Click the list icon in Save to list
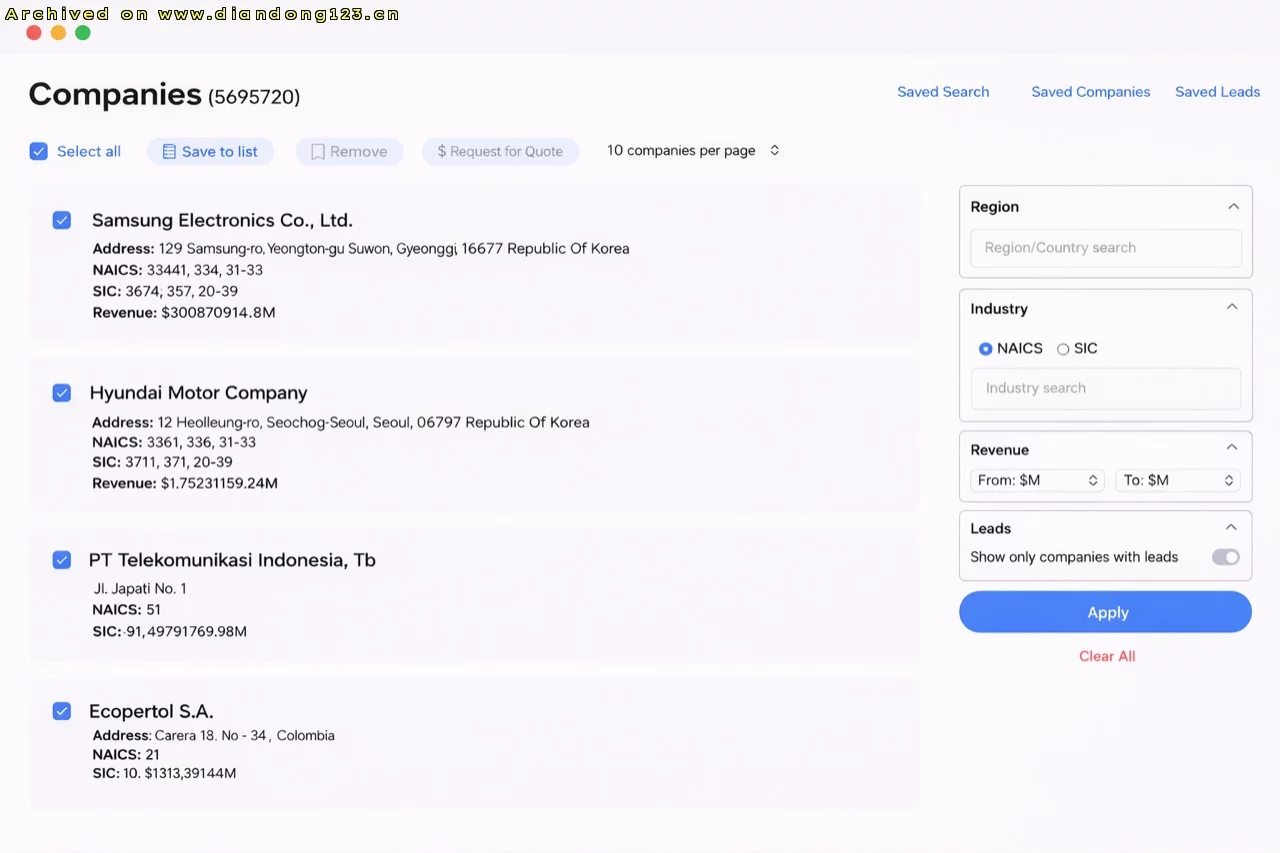This screenshot has width=1280, height=853. pos(169,152)
